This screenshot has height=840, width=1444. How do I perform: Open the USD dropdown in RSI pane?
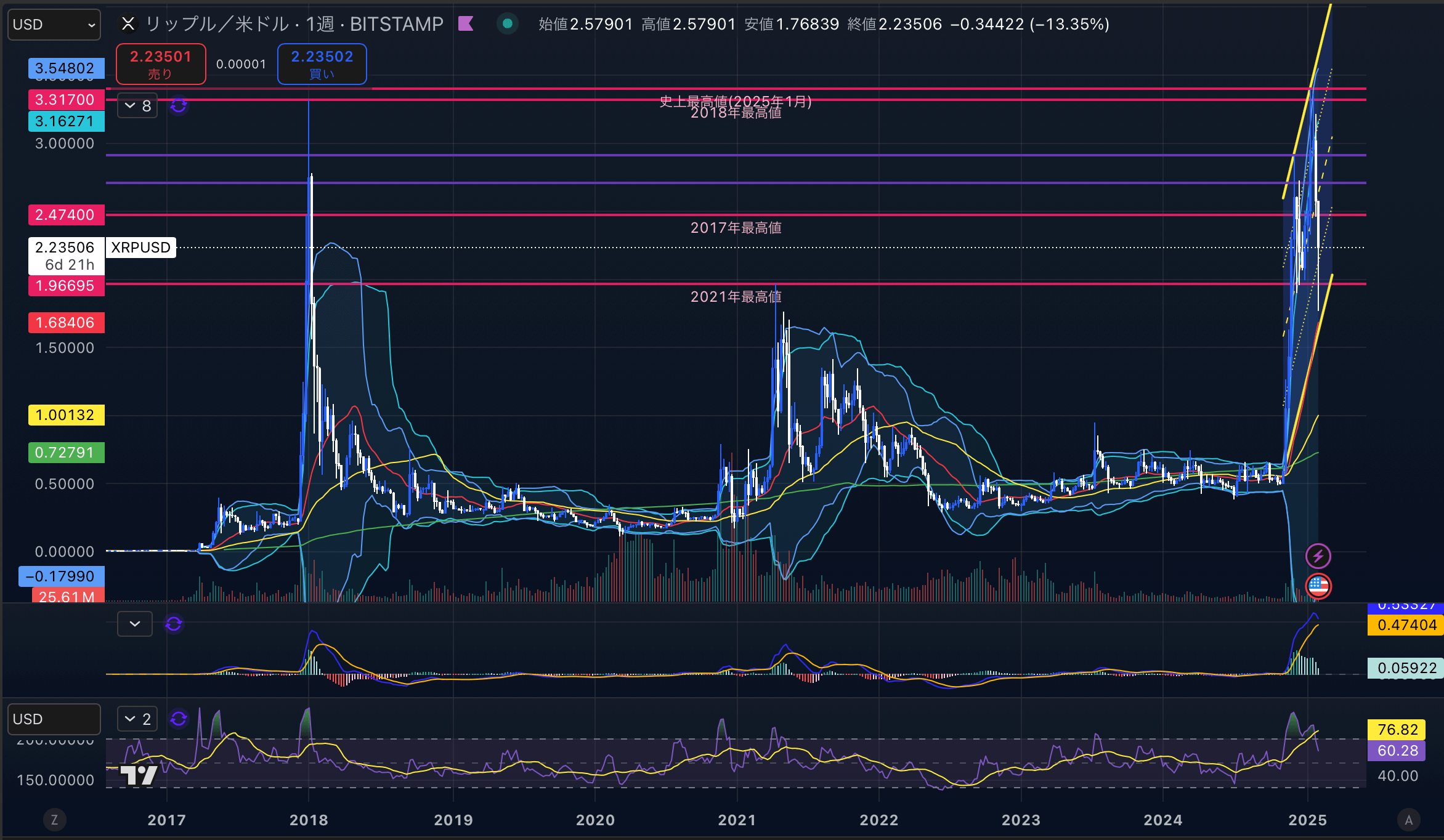click(54, 719)
